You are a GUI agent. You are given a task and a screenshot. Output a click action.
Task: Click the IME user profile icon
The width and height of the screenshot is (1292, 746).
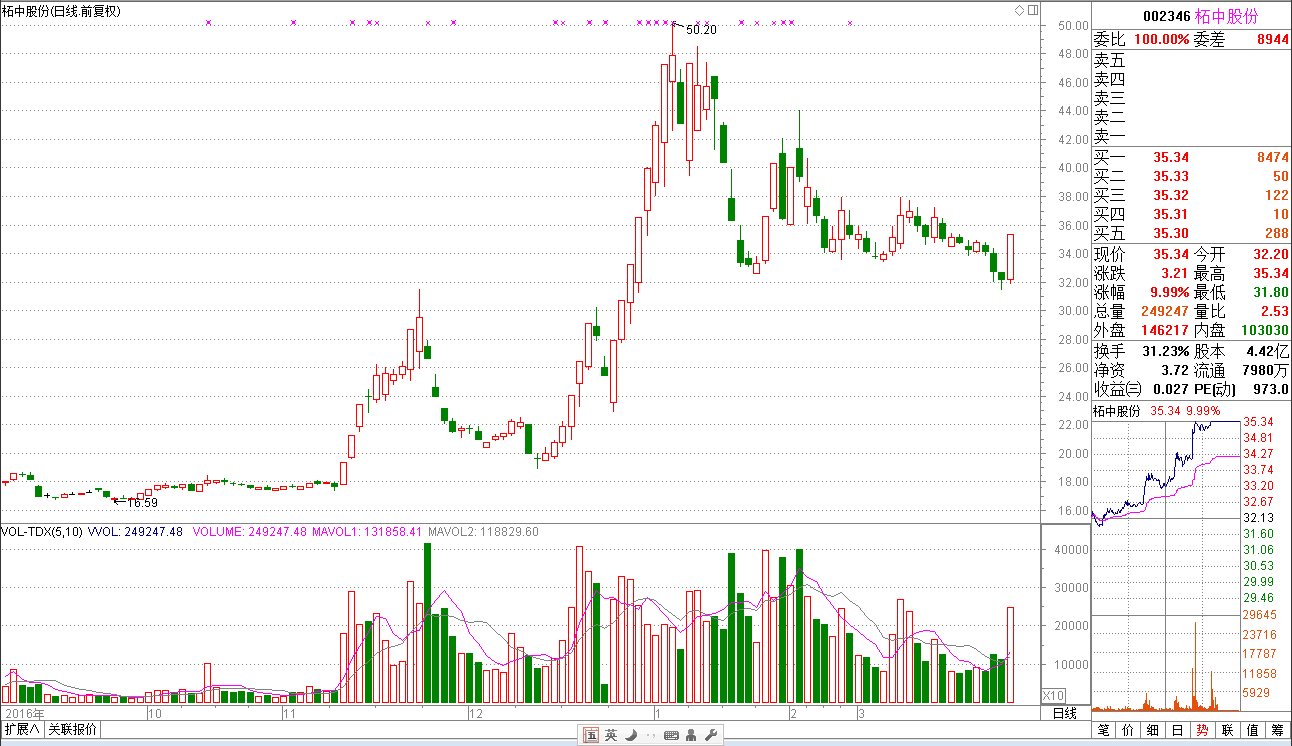[691, 735]
